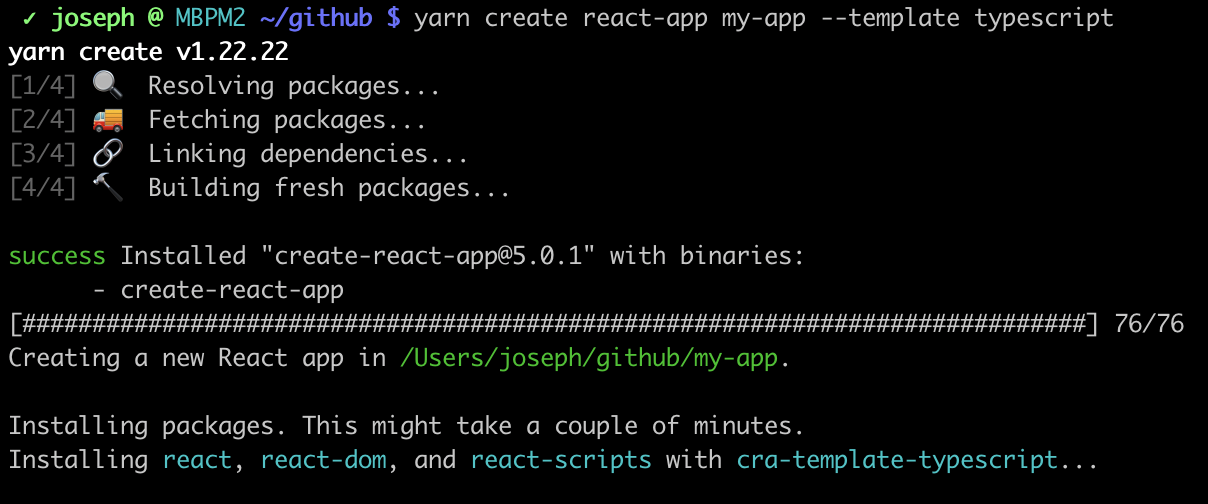The image size is (1208, 504).
Task: Click the magnifying glass icon beside Resolving packages
Action: pos(107,86)
